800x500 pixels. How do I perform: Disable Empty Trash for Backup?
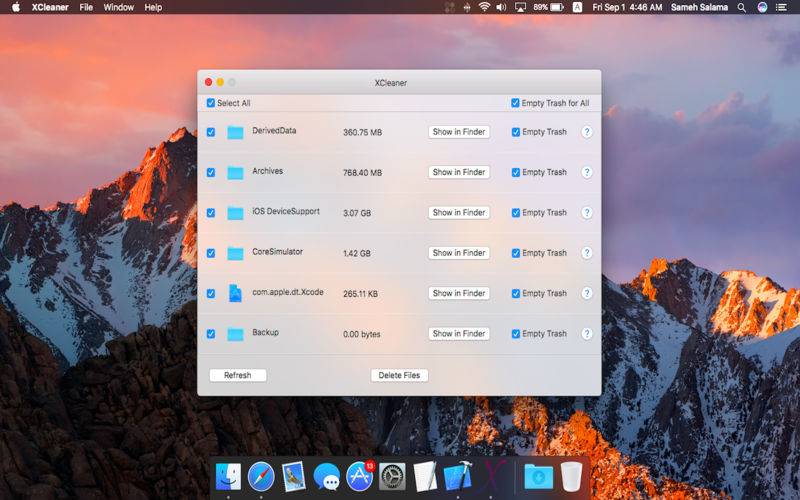(x=516, y=334)
